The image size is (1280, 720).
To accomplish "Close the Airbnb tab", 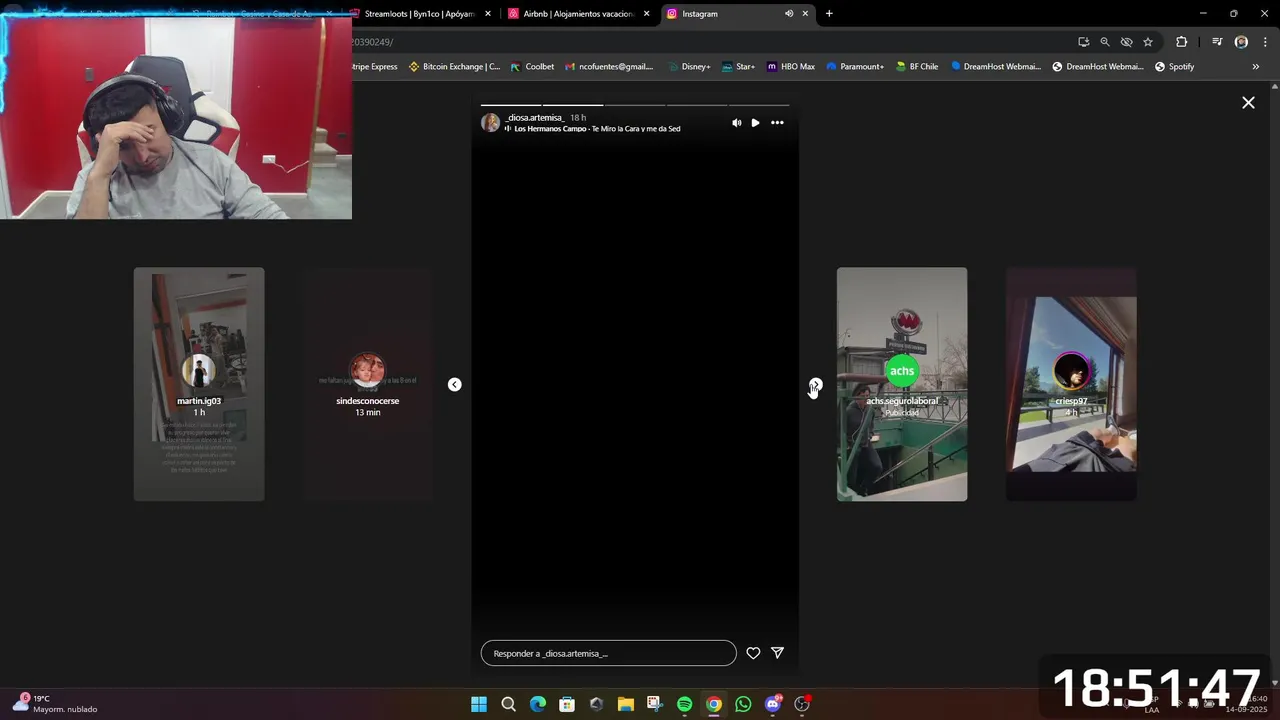I will 647,14.
